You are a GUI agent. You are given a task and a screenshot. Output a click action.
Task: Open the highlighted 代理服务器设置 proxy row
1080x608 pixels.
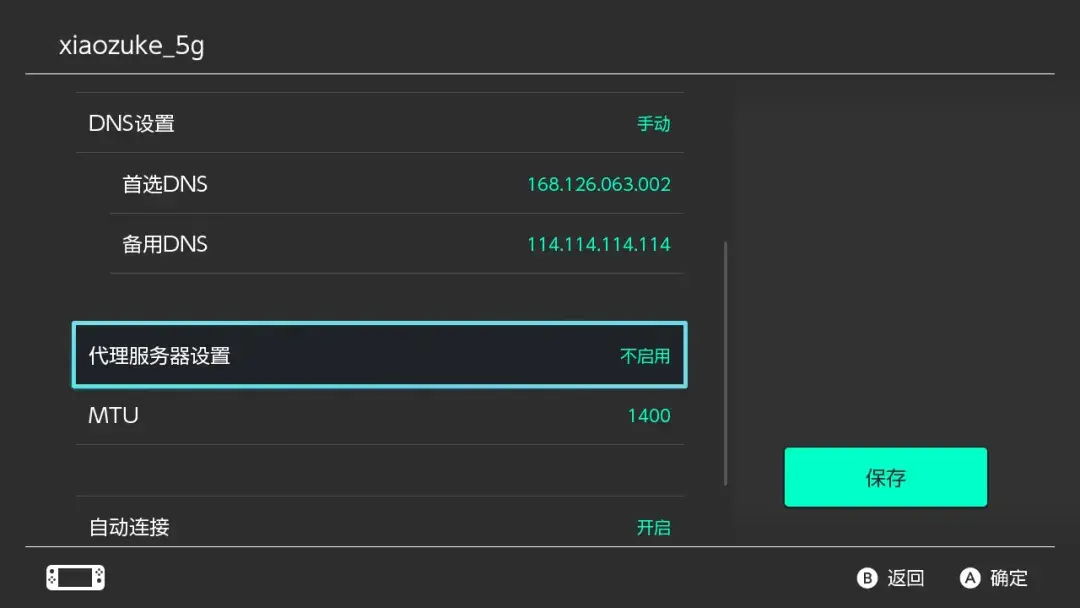[380, 355]
